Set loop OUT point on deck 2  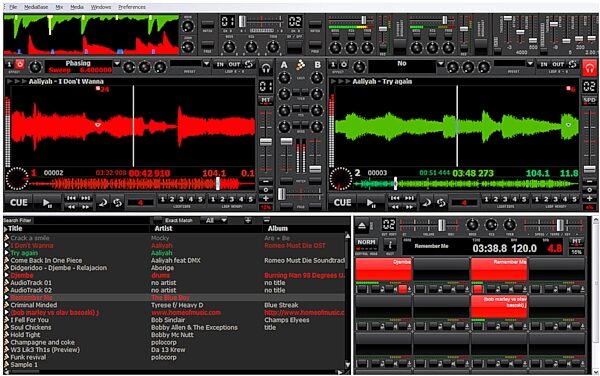(x=558, y=64)
